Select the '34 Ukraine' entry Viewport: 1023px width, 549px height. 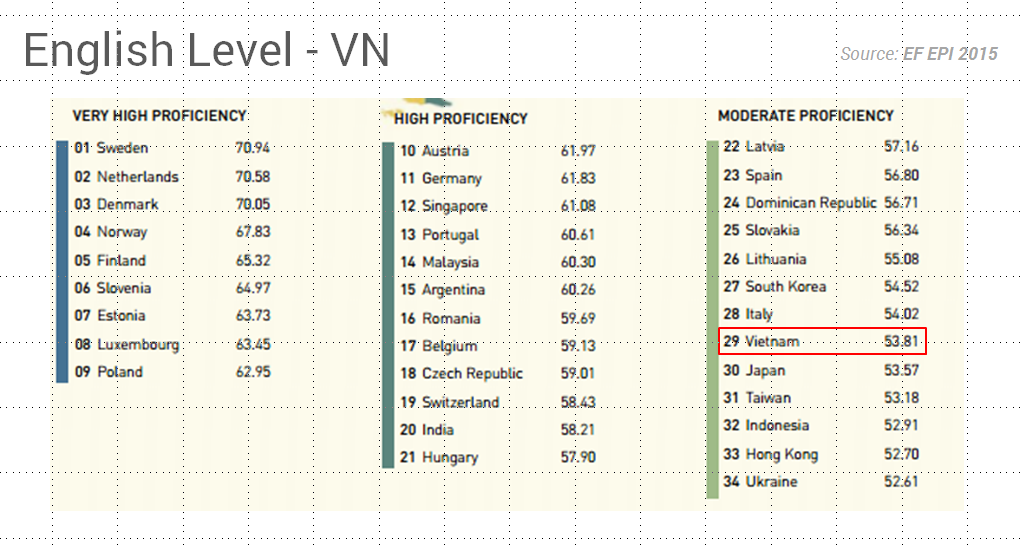[x=761, y=482]
